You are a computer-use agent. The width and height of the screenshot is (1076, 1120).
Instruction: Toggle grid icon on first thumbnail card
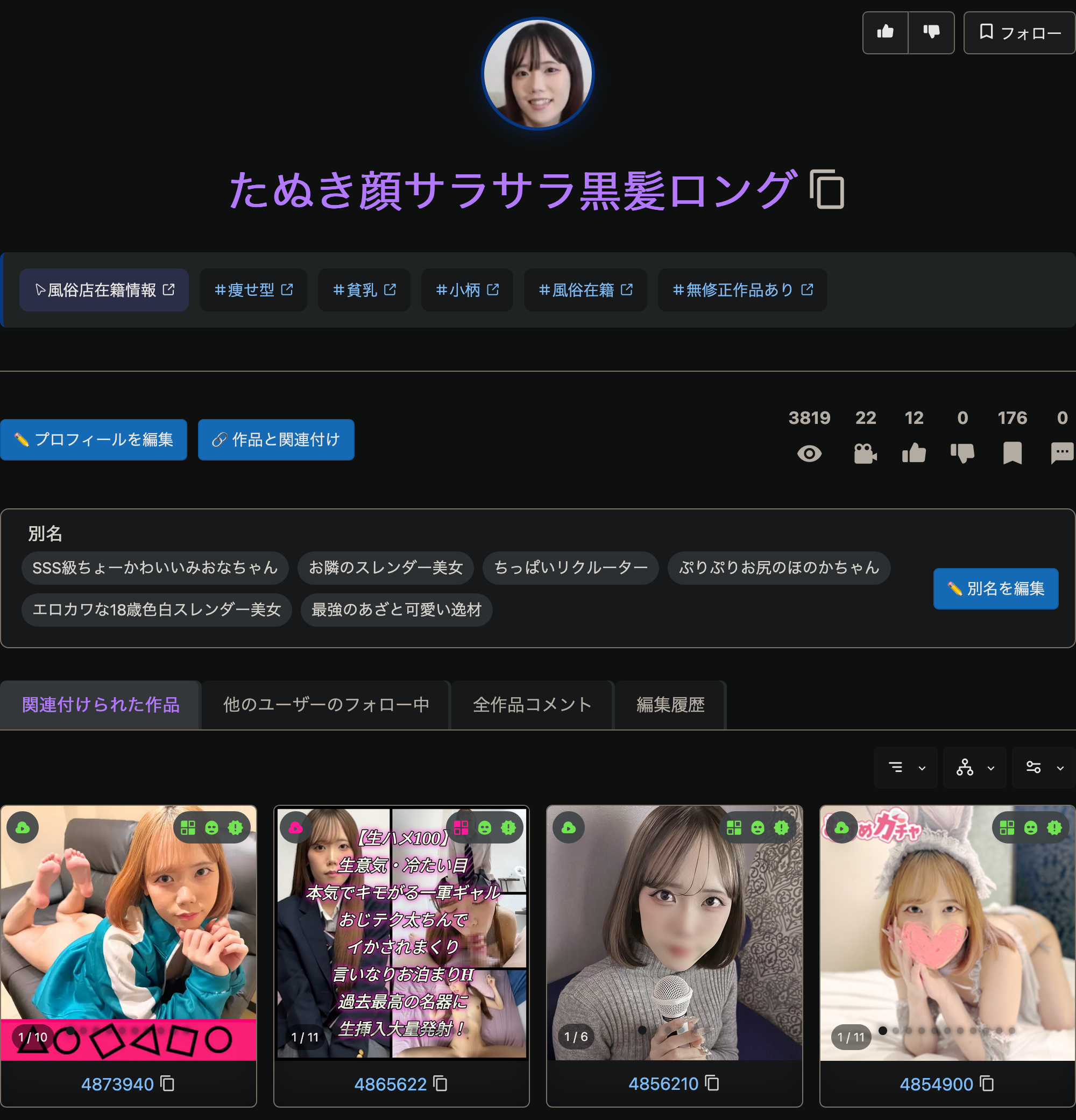(x=188, y=827)
